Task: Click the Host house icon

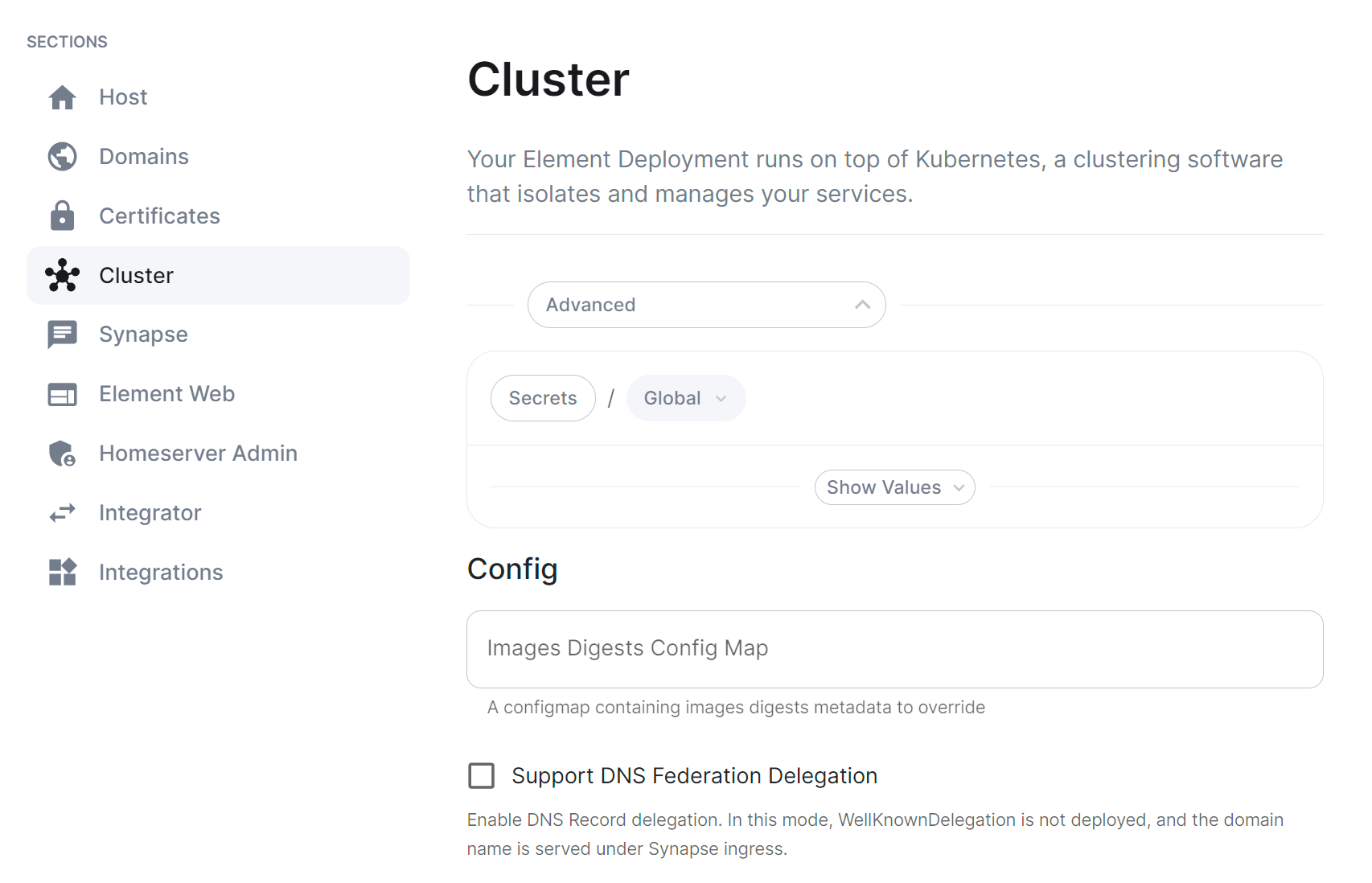Action: click(62, 97)
